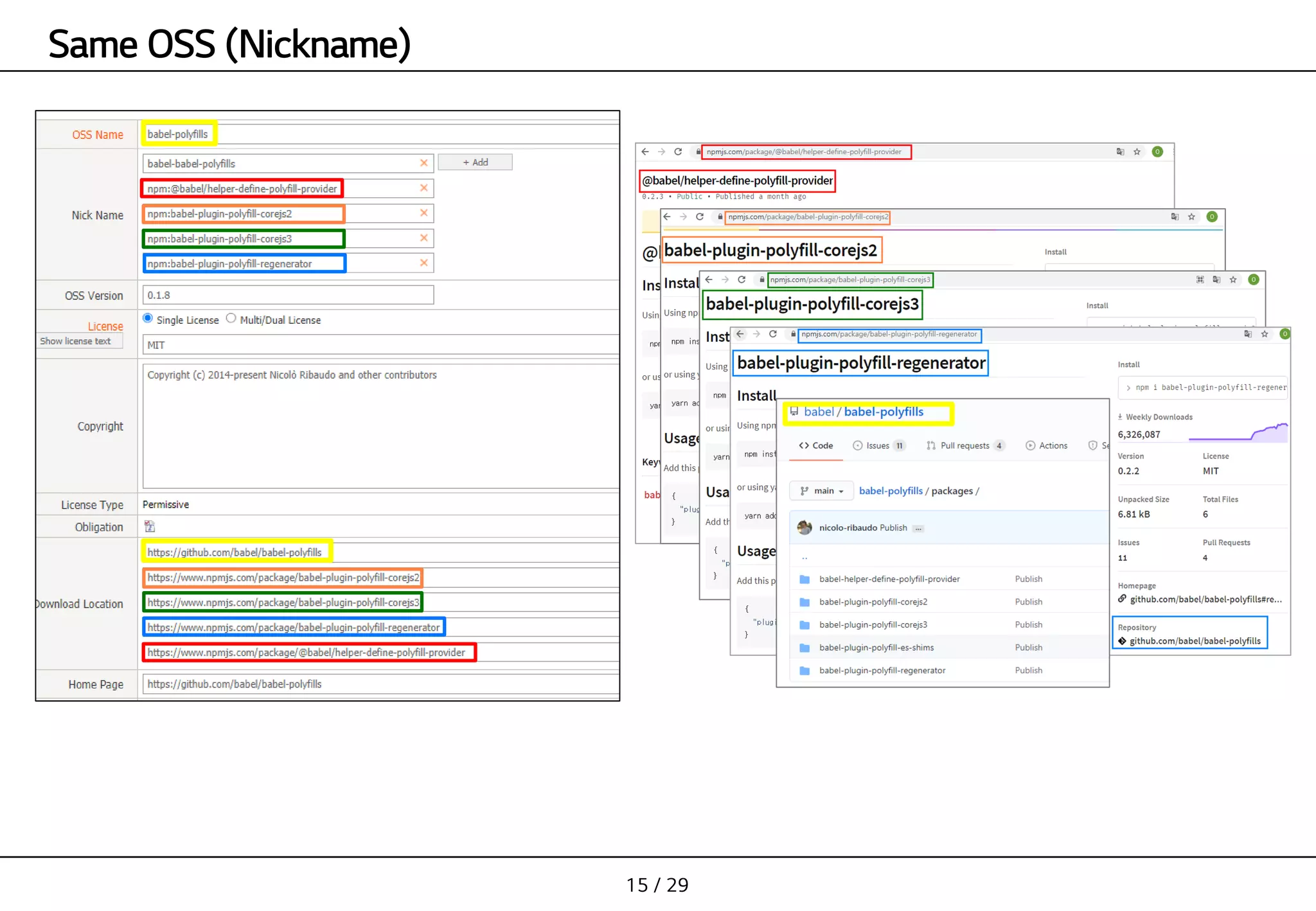Select the corejs3 npmjs download location field

click(x=380, y=603)
